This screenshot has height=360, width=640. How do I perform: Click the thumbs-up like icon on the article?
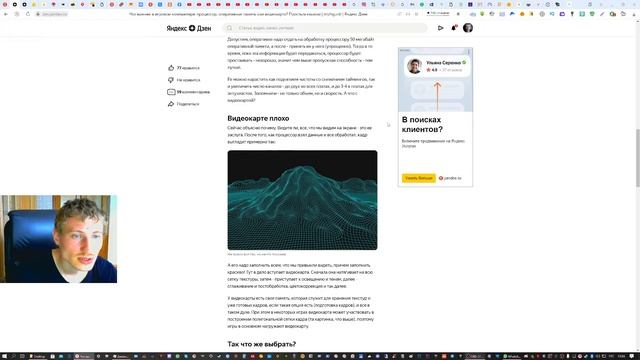coord(171,68)
